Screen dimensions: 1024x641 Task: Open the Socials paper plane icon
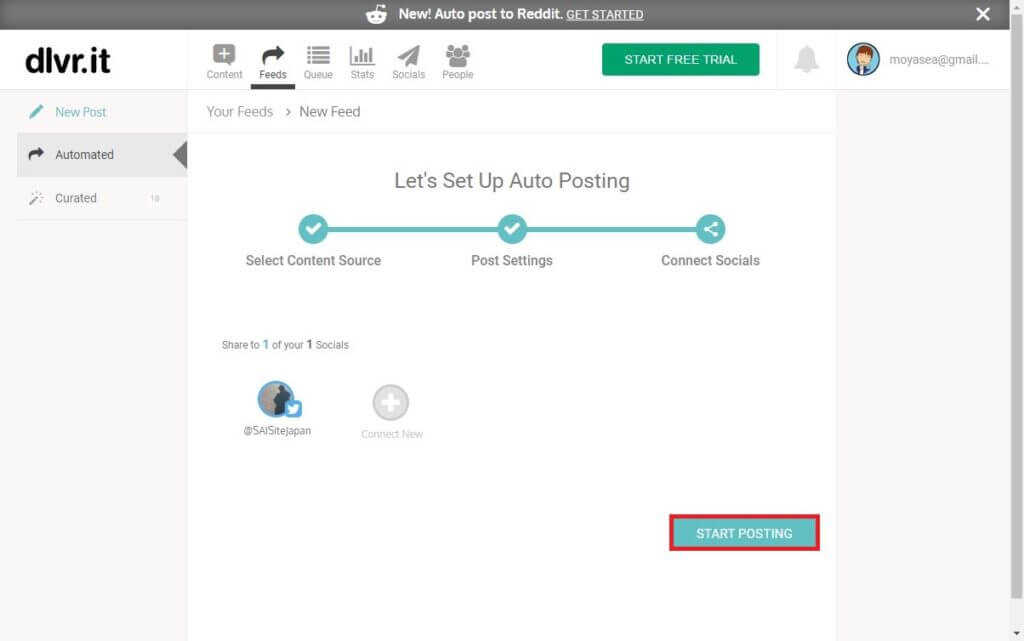point(408,57)
